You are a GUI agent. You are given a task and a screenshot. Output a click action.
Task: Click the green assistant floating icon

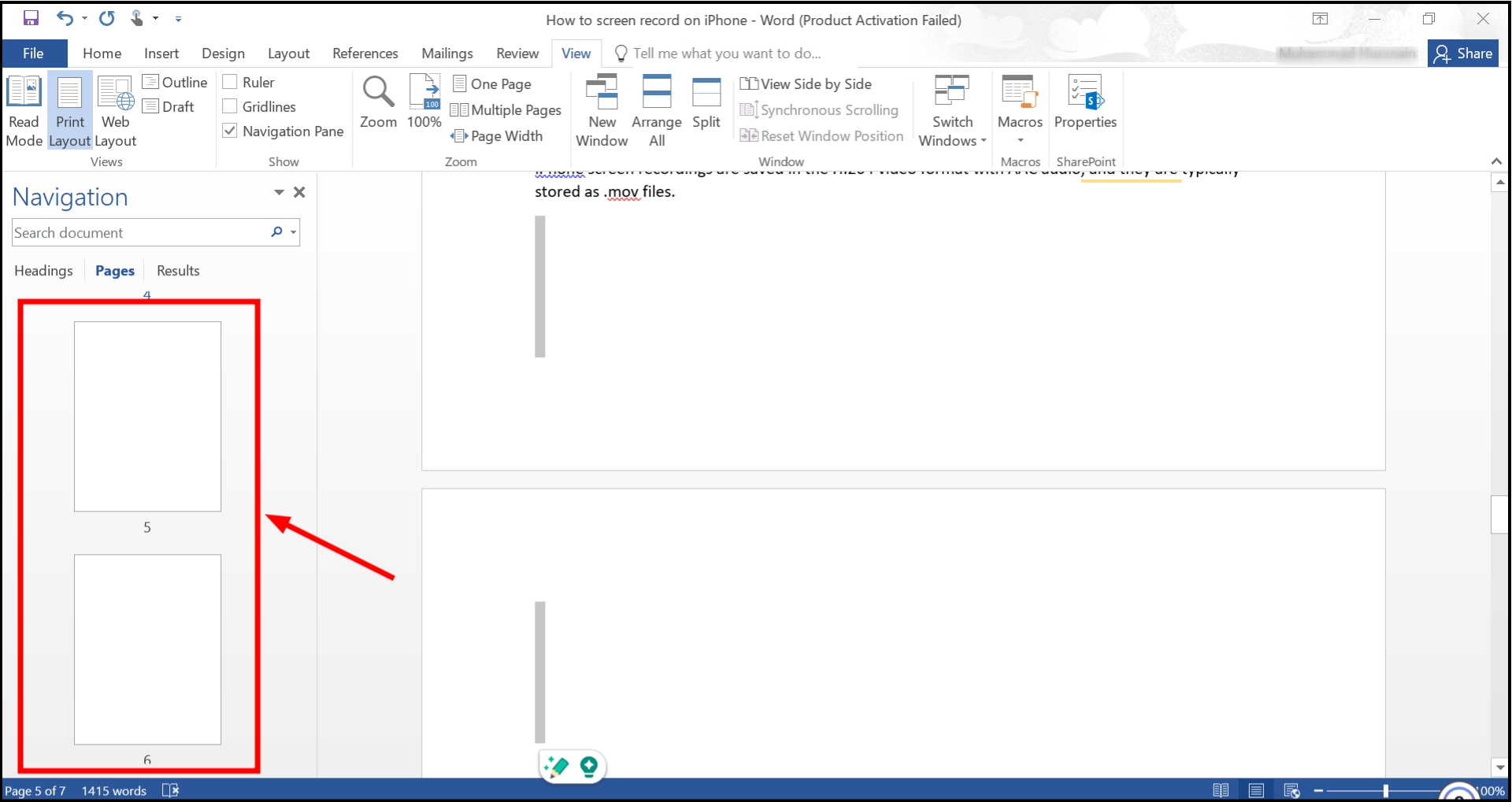pyautogui.click(x=589, y=766)
